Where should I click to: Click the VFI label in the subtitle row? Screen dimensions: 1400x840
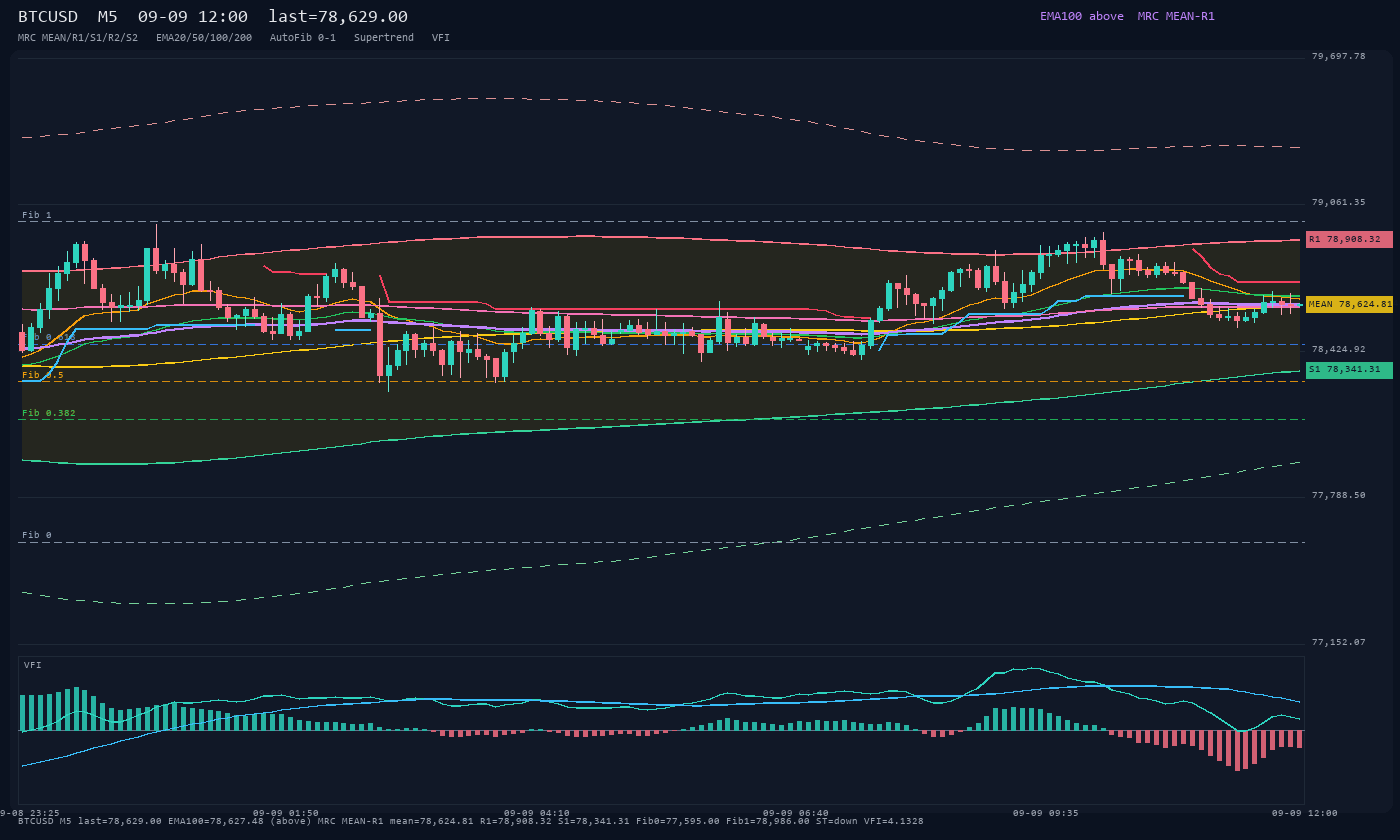441,38
